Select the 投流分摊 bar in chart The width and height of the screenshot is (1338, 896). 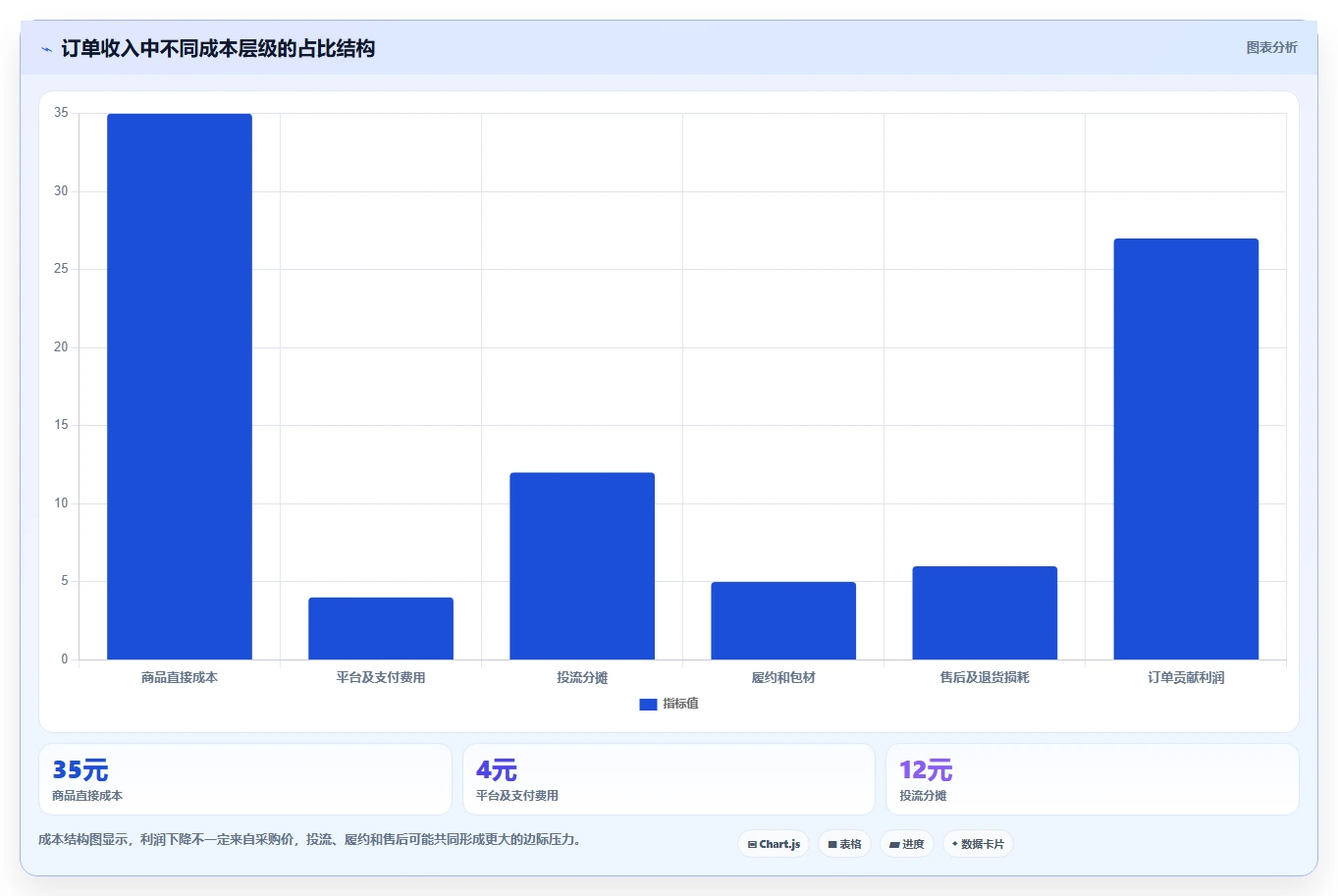pos(582,566)
